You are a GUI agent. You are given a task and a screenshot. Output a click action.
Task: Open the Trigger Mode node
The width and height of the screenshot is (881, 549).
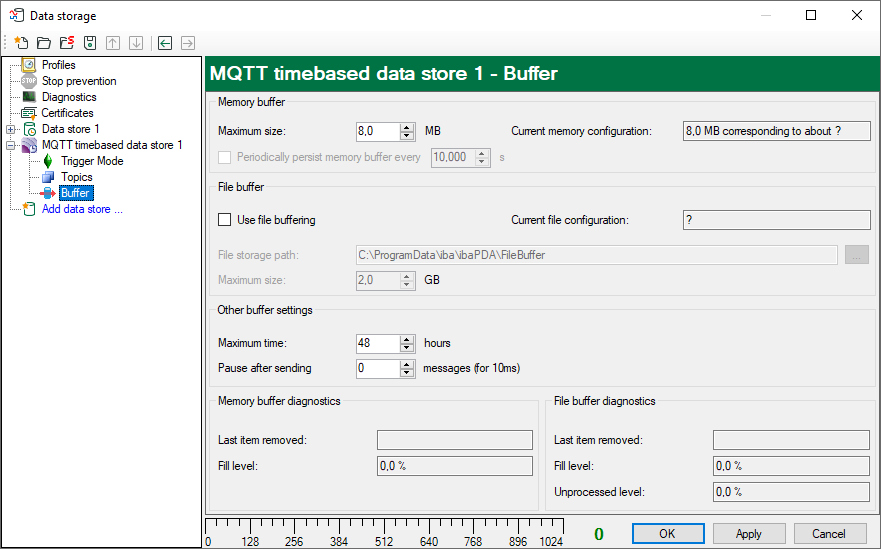coord(92,161)
